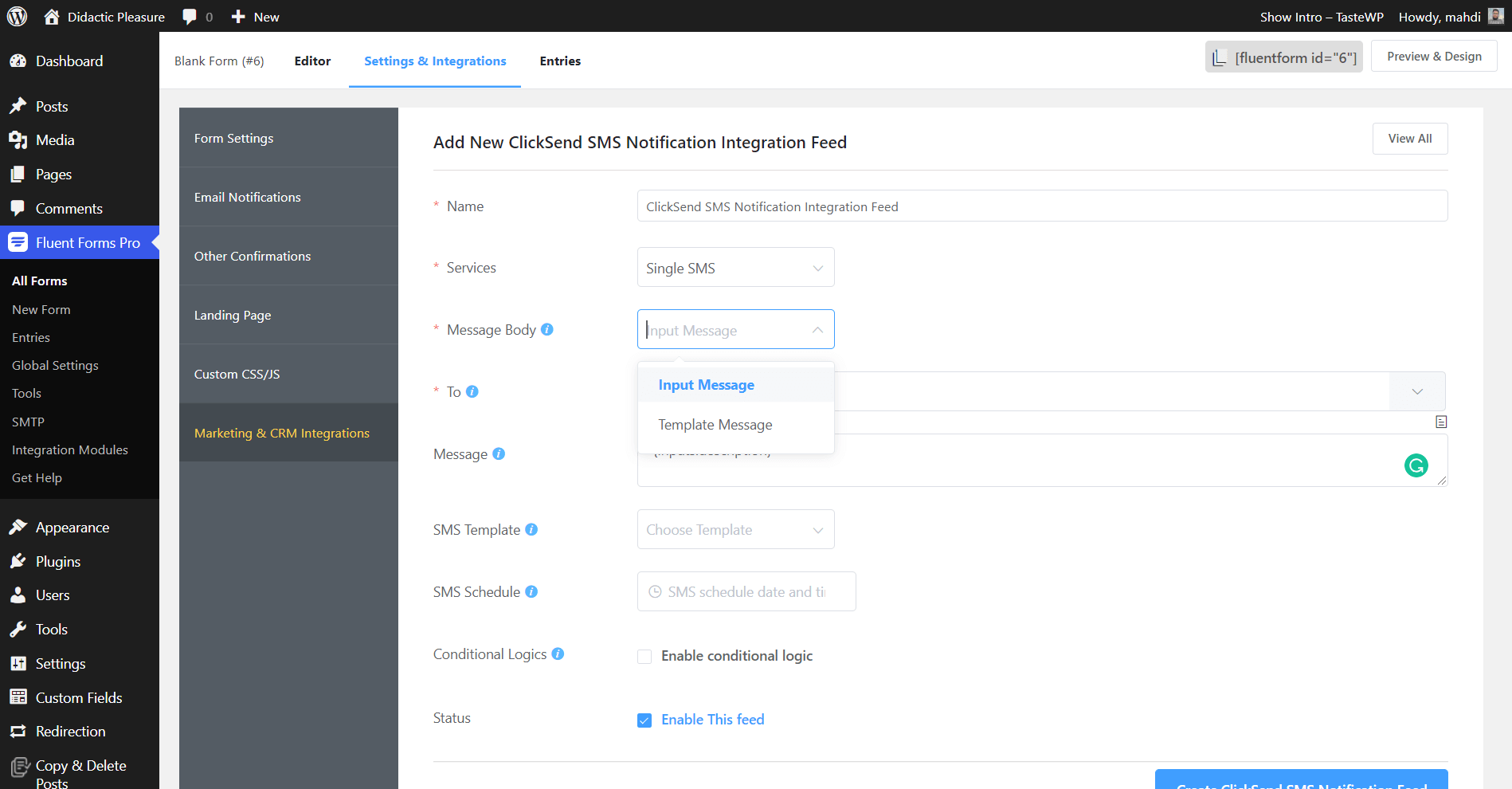Click the comments bubble icon in admin bar
1512x789 pixels.
click(190, 17)
